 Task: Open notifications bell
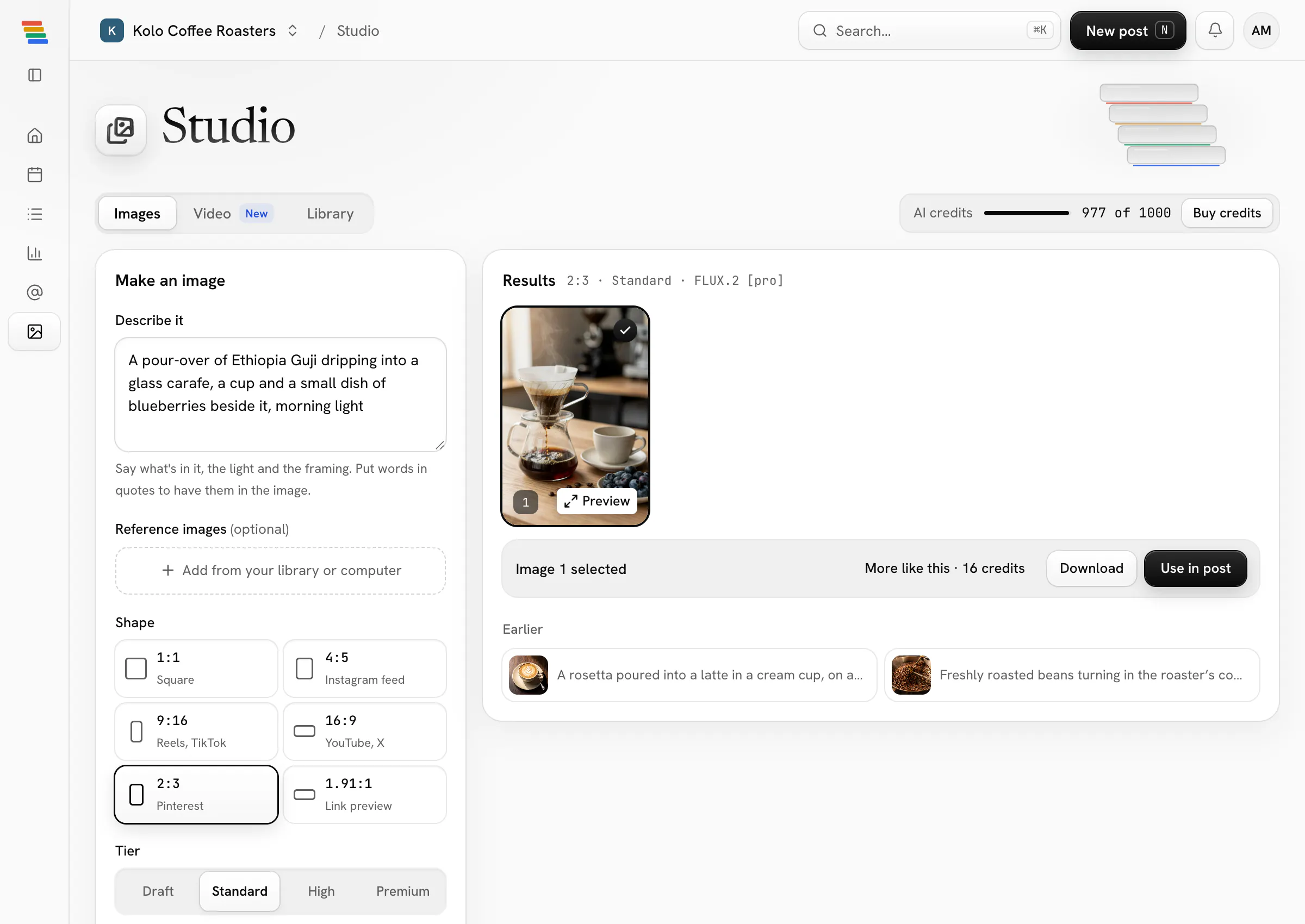[1215, 31]
